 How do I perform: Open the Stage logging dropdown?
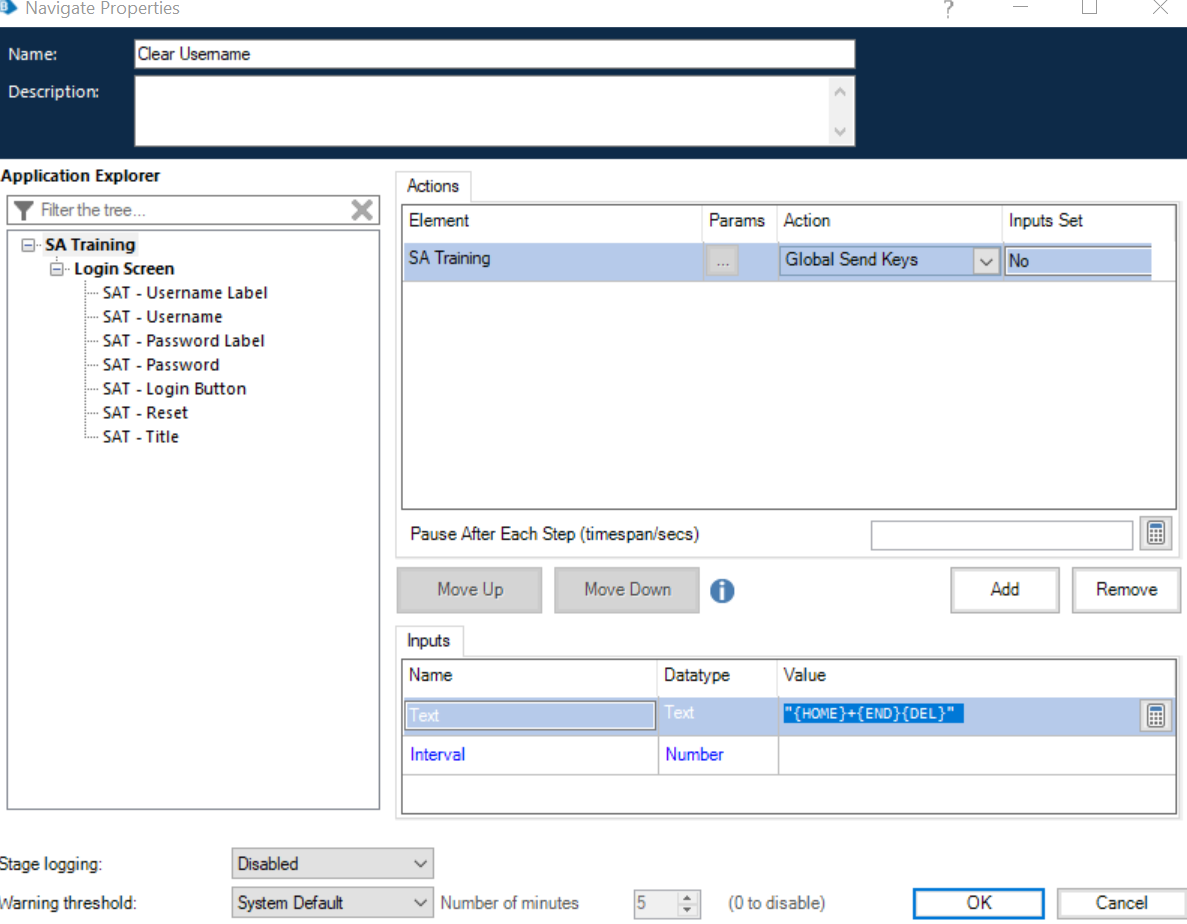(x=332, y=863)
